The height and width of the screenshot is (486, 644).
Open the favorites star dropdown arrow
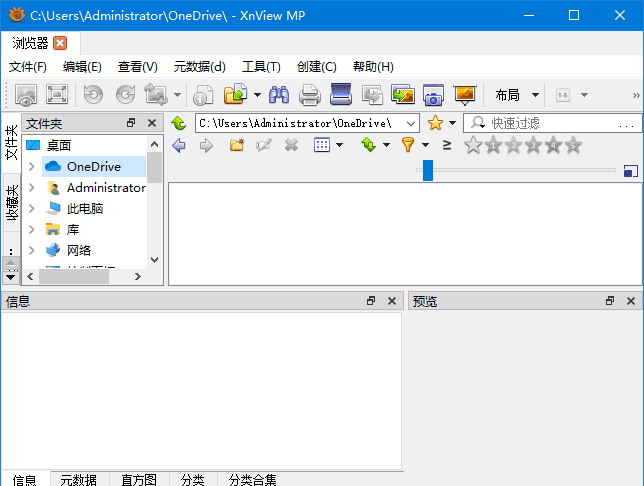point(453,123)
